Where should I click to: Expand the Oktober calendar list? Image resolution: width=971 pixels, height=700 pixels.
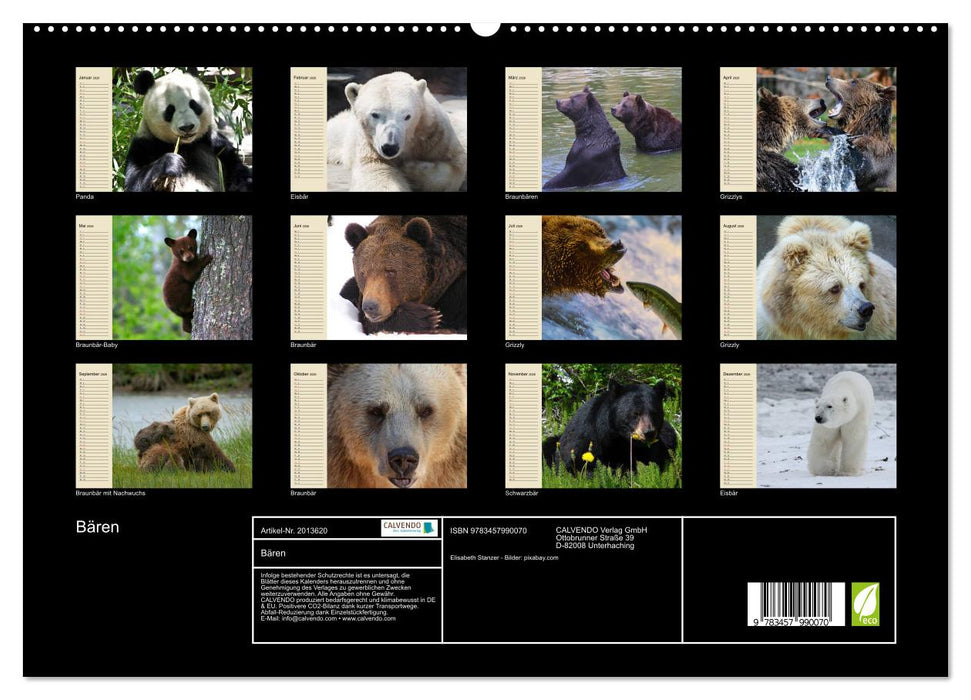pyautogui.click(x=307, y=425)
